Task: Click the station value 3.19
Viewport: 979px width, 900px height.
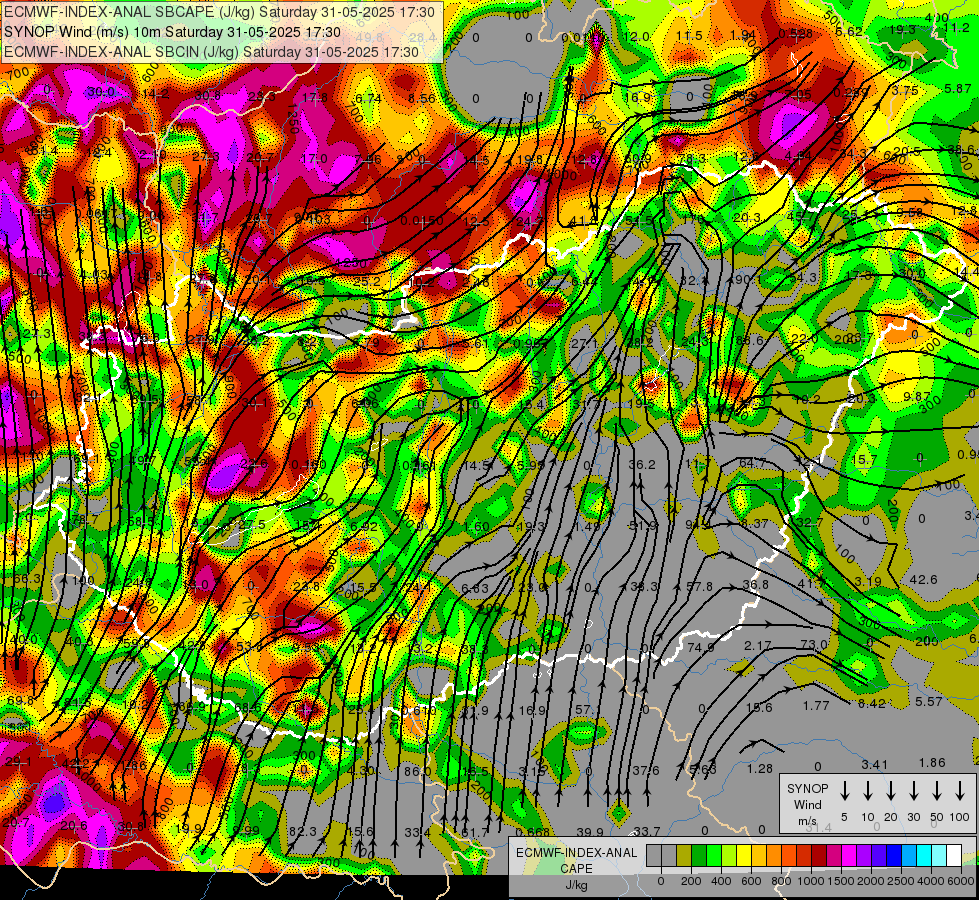Action: pos(868,581)
